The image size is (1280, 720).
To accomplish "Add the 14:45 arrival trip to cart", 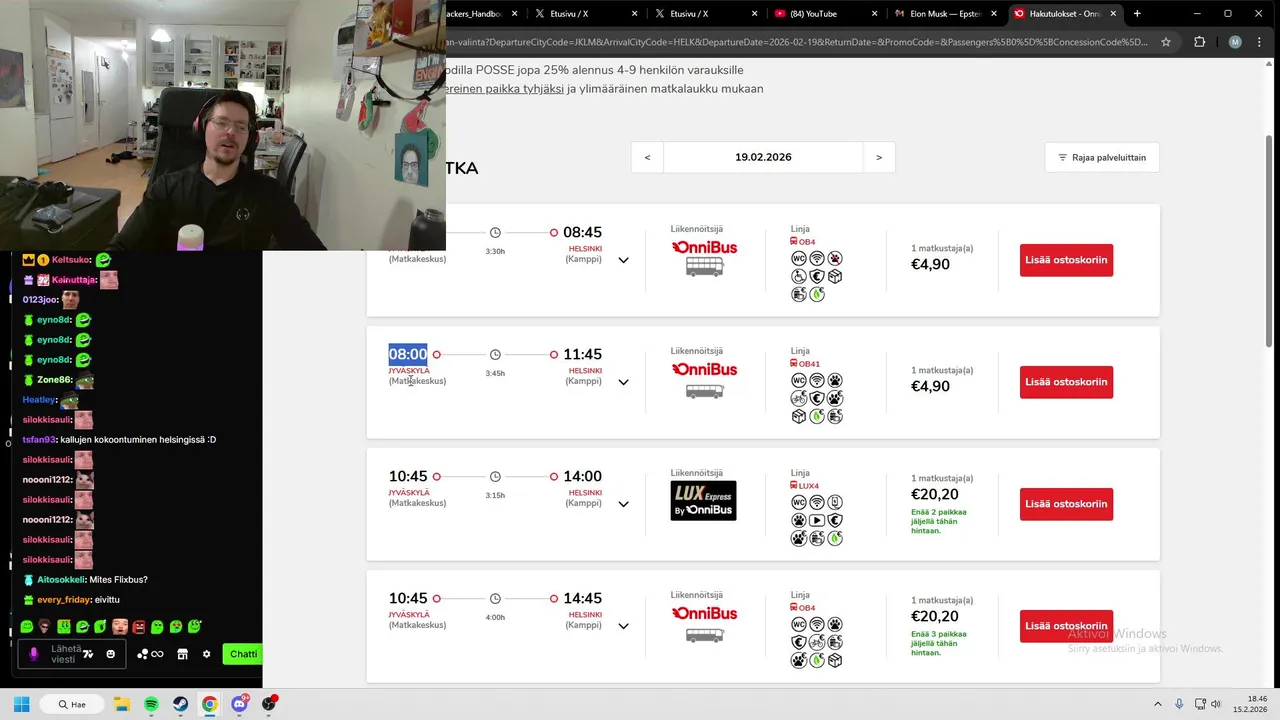I will [x=1066, y=626].
